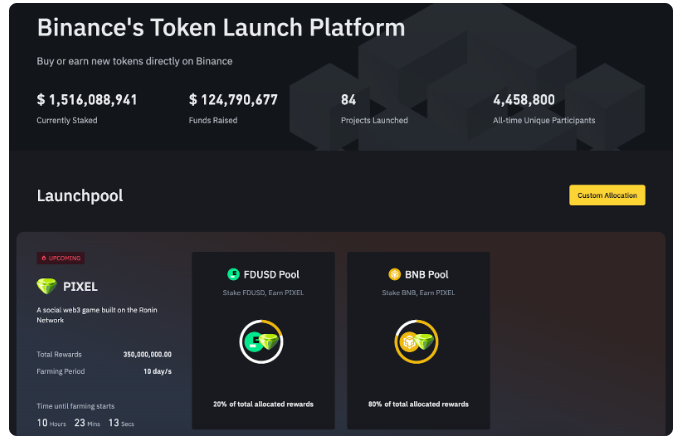
Task: Click the 4,458,800 participants value
Action: coord(523,99)
